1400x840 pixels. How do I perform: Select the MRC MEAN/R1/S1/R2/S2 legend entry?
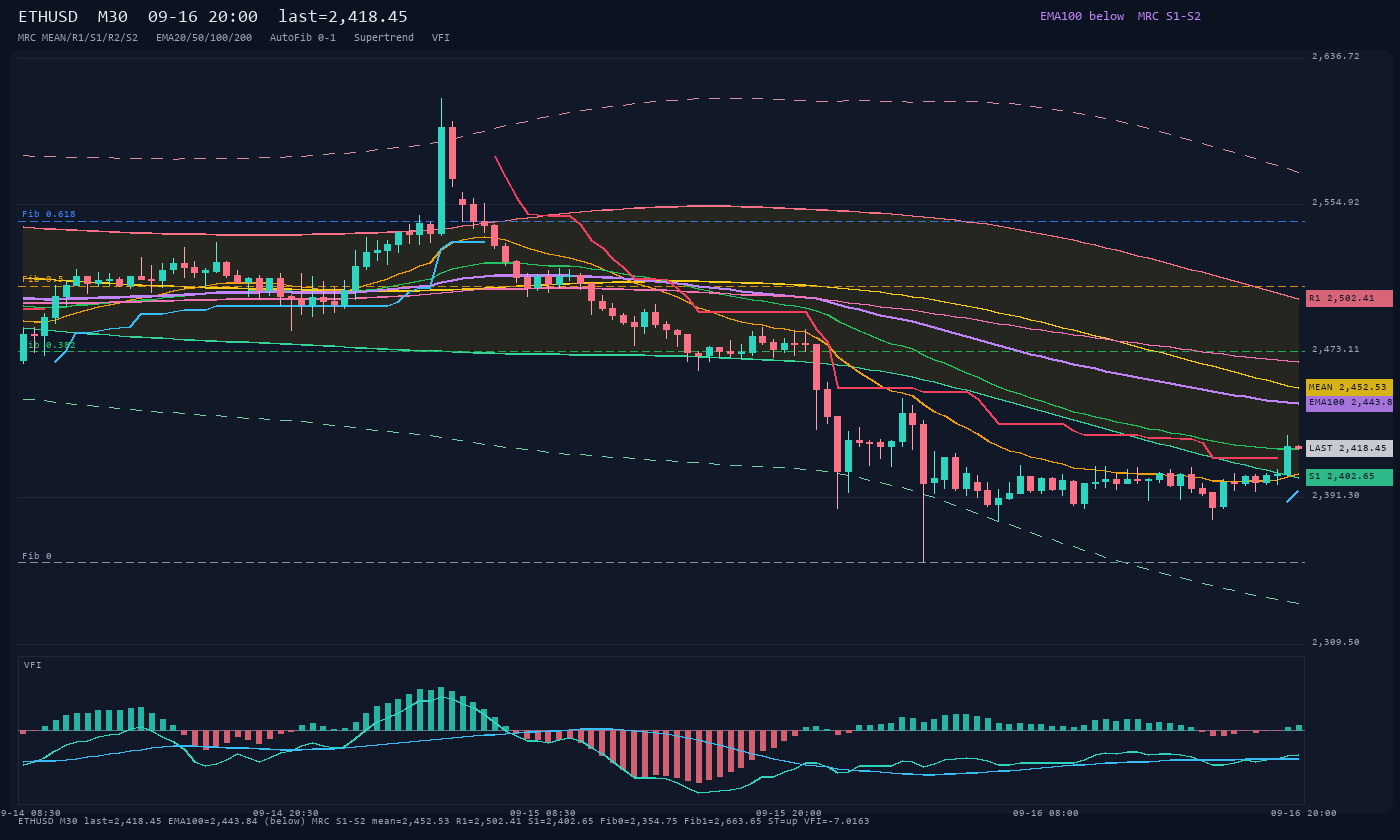click(78, 37)
